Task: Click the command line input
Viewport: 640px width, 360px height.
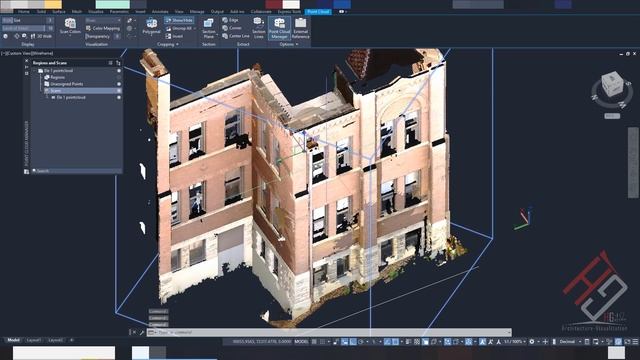Action: [329, 332]
